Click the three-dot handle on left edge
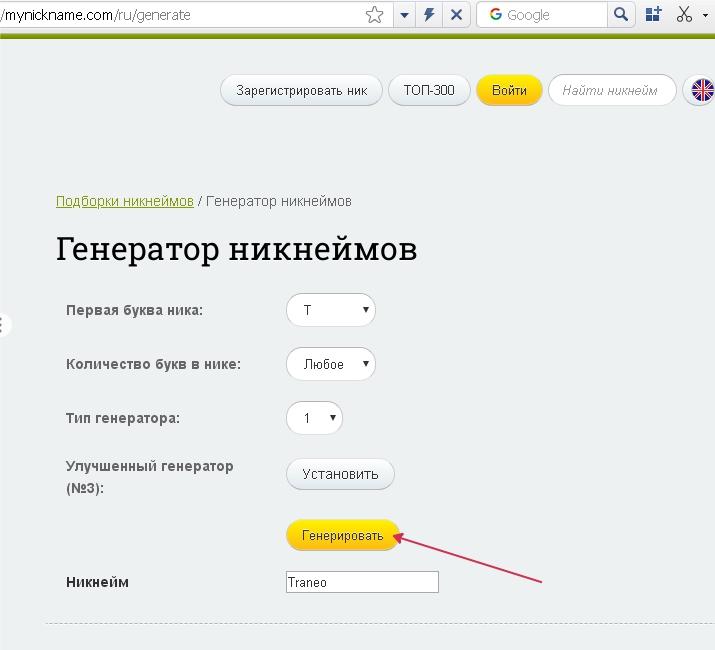This screenshot has width=715, height=650. pyautogui.click(x=4, y=325)
